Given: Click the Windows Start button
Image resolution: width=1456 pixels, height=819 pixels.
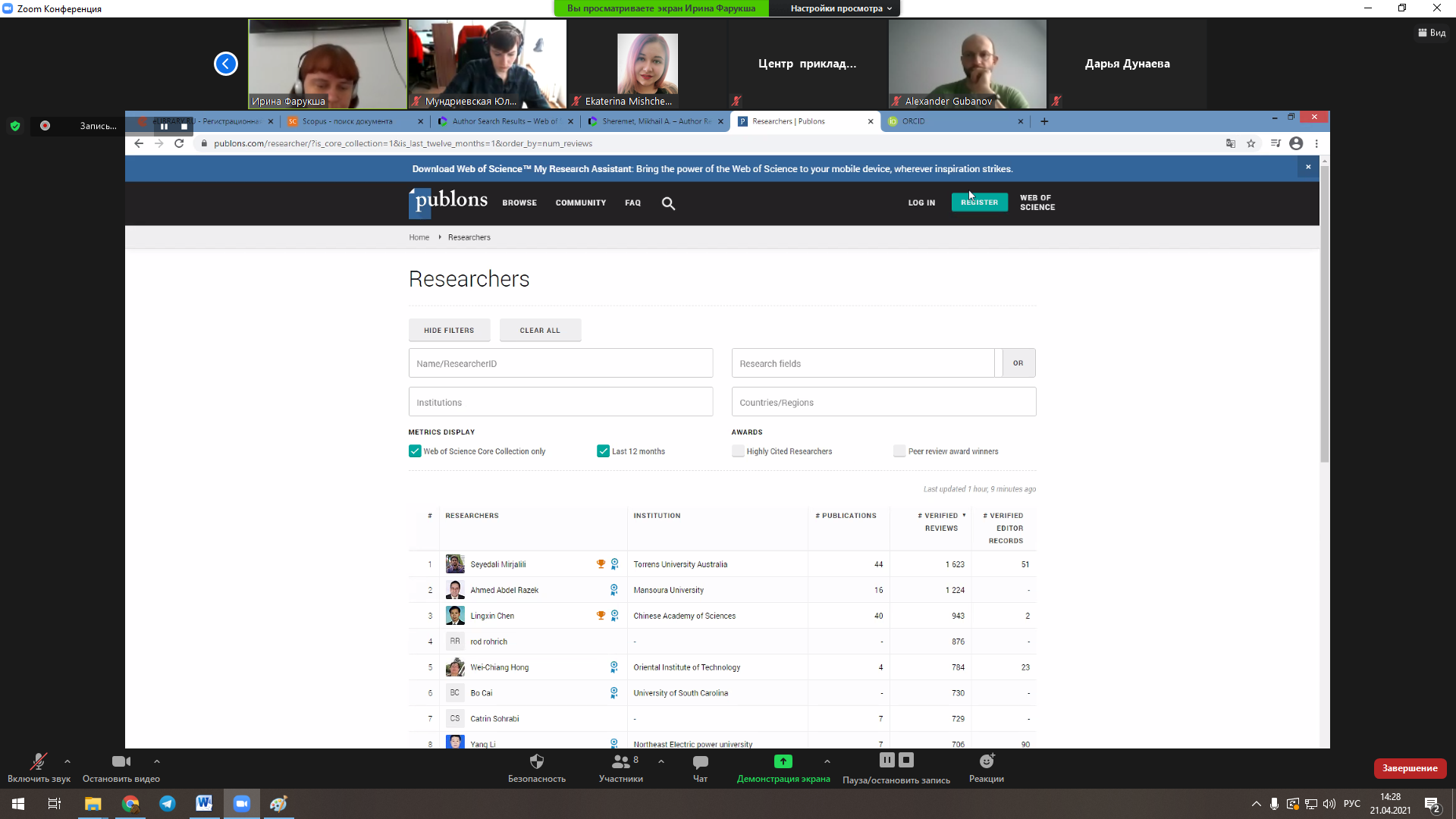Looking at the screenshot, I should (x=18, y=804).
